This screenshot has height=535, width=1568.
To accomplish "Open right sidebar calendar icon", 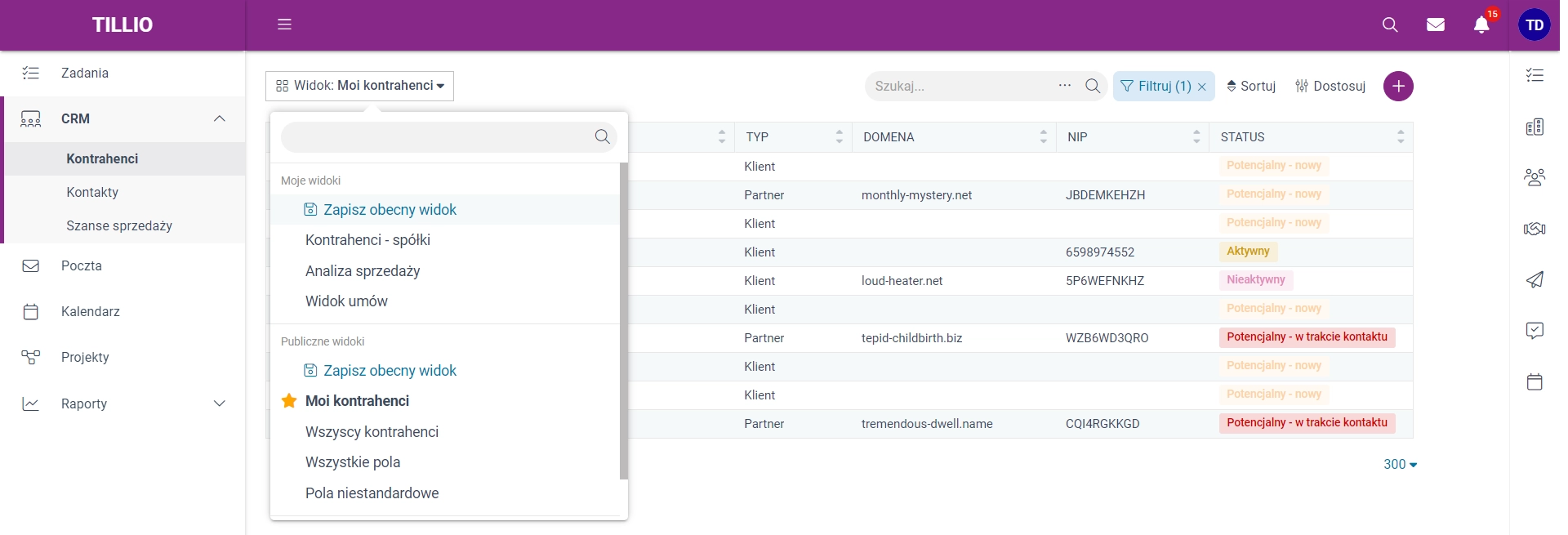I will [x=1535, y=381].
